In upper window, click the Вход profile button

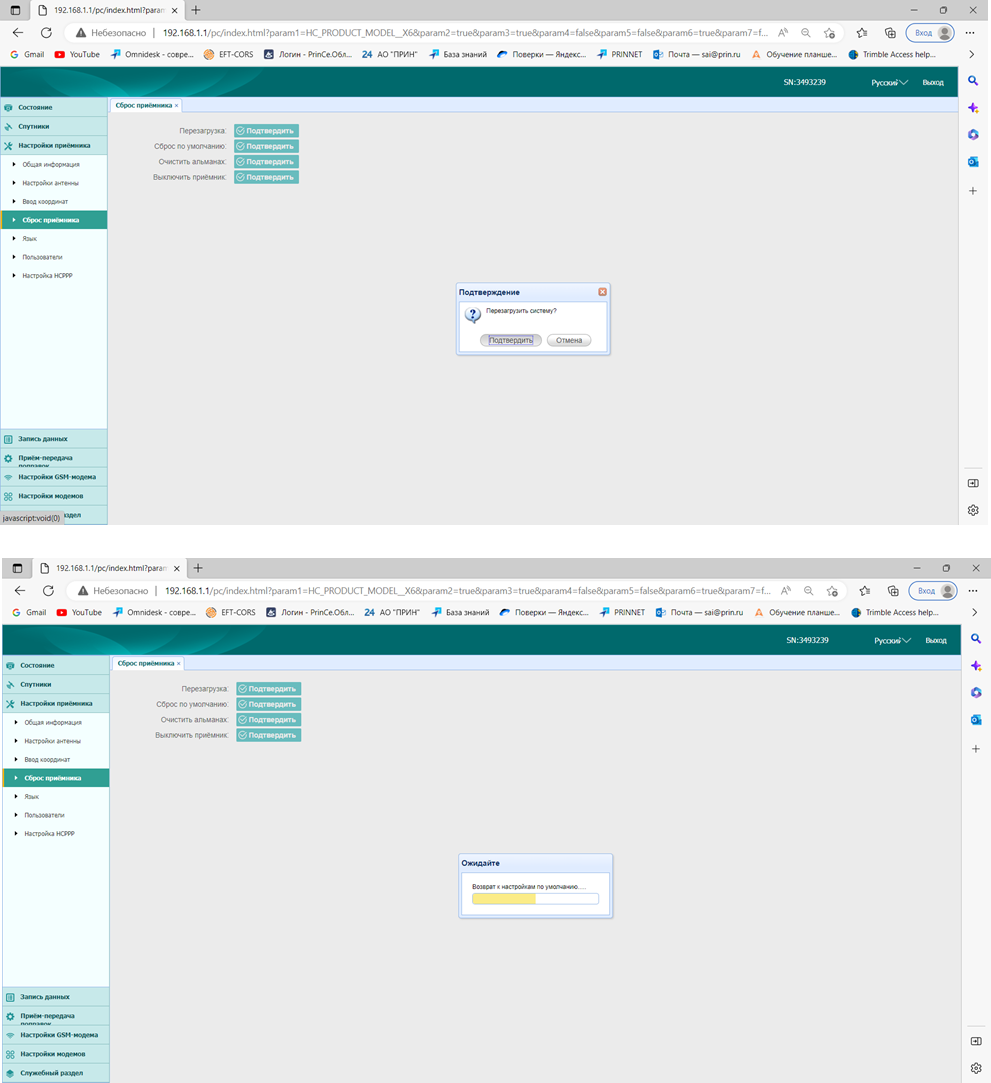pos(930,32)
